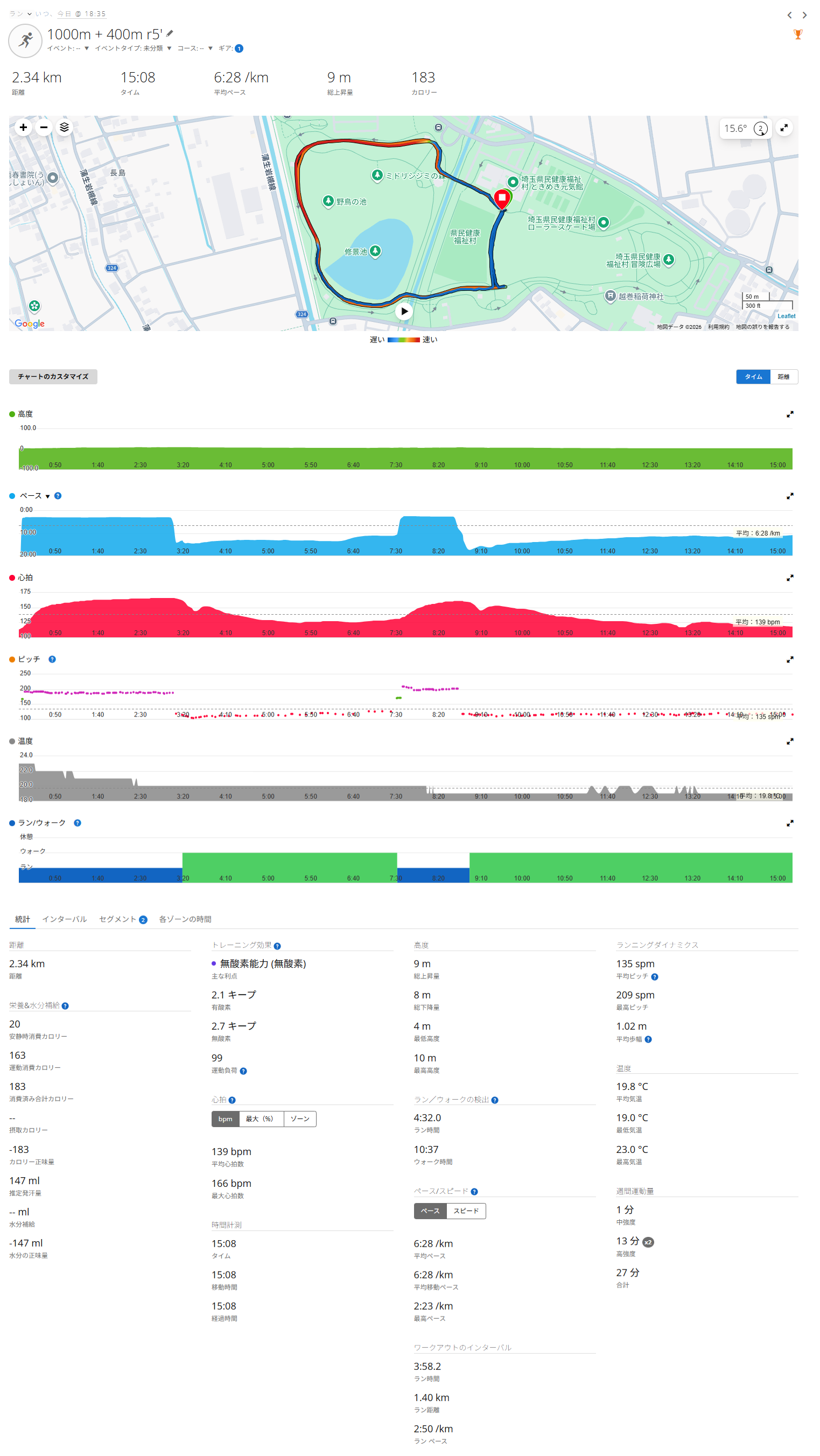Open the map layers selector
Screen dimensions: 820x1456
65,128
